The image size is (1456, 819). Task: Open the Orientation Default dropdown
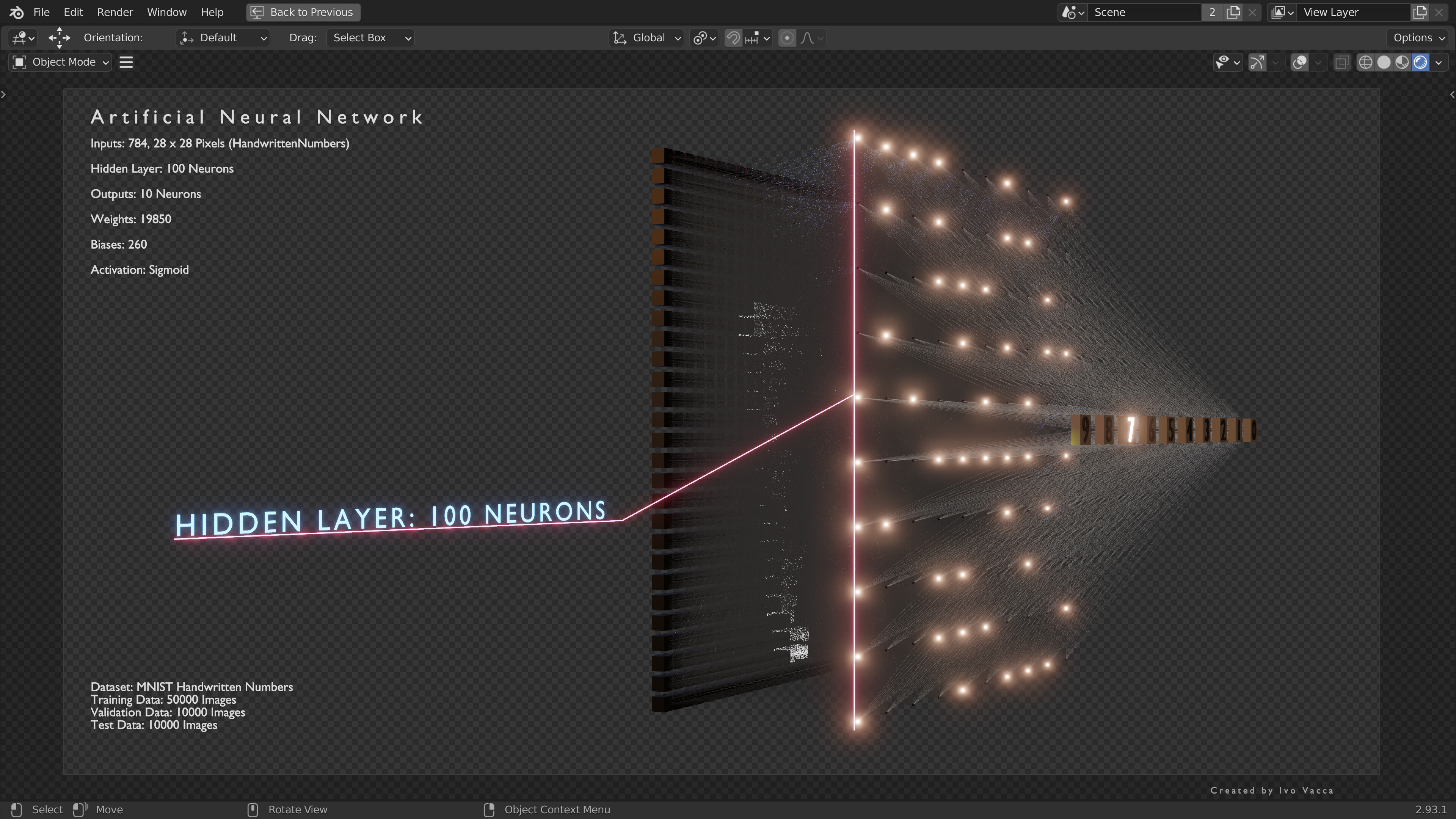(x=222, y=38)
